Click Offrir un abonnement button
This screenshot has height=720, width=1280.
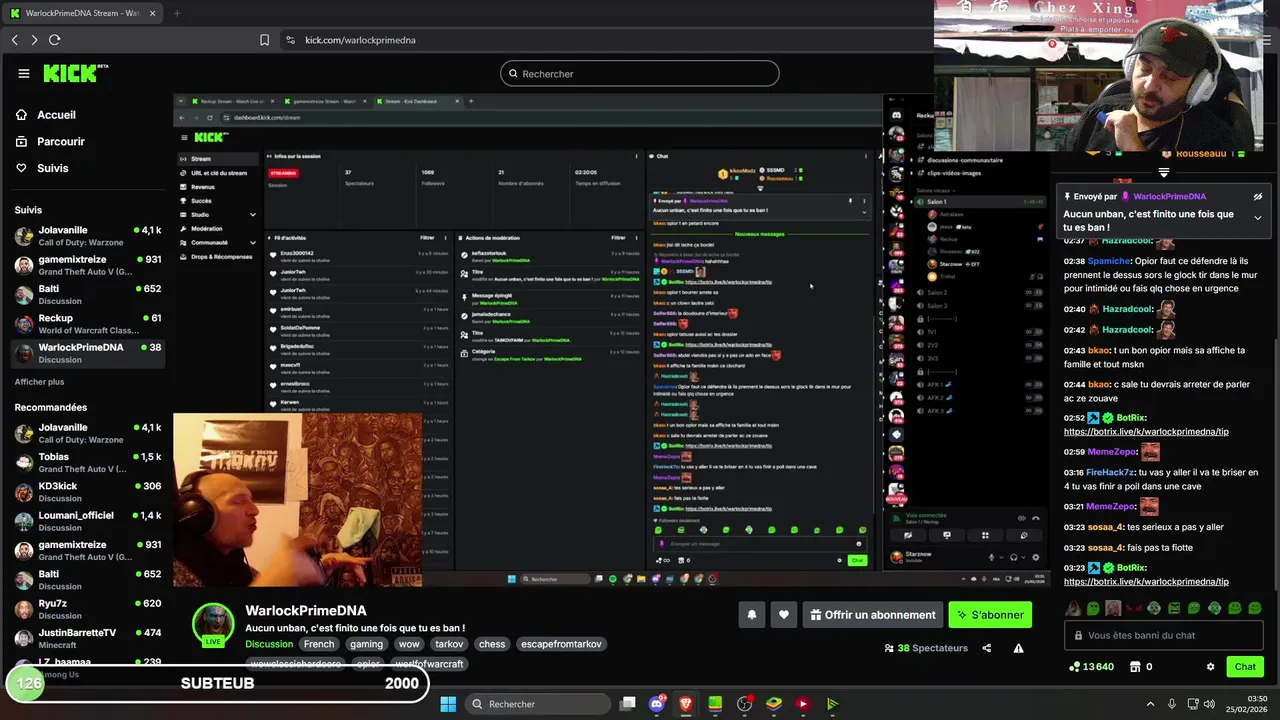pyautogui.click(x=872, y=615)
